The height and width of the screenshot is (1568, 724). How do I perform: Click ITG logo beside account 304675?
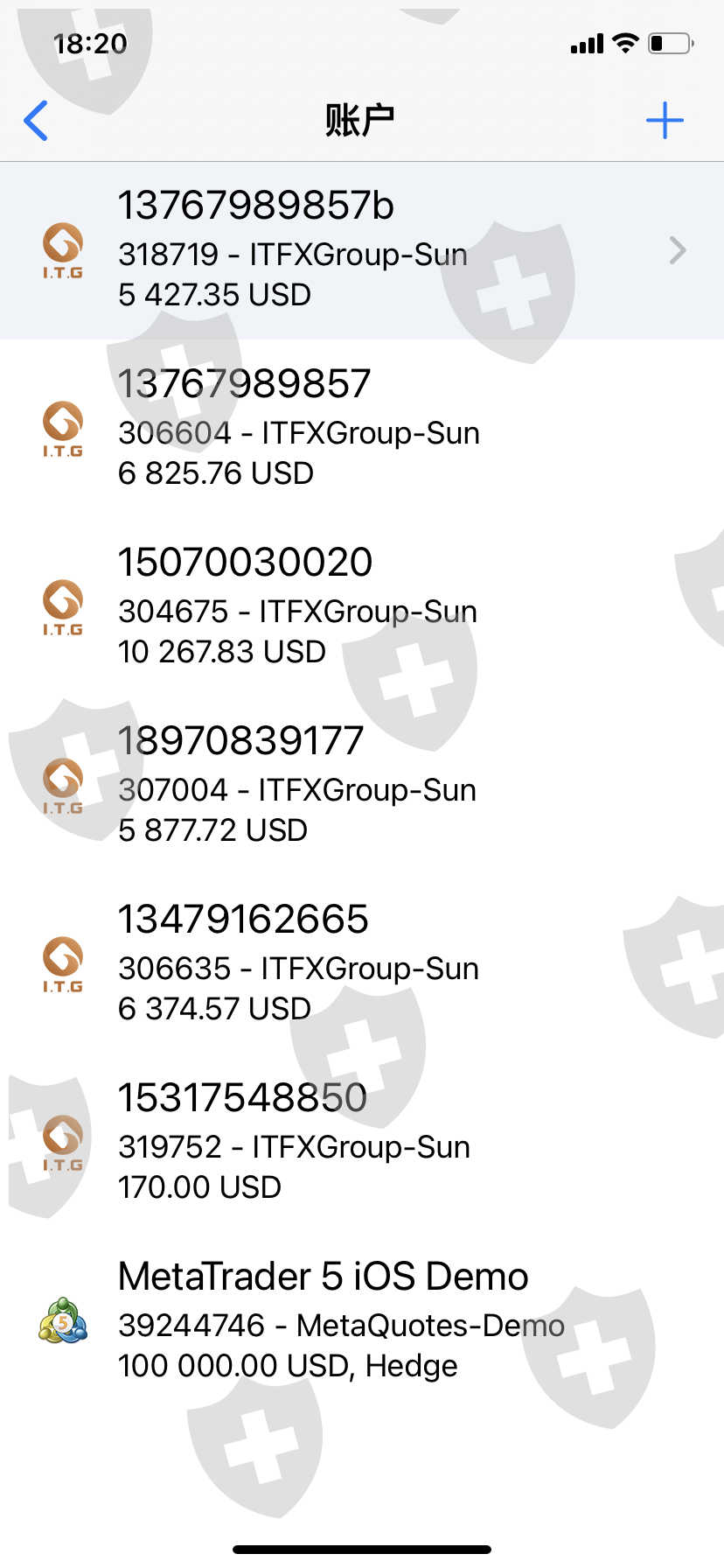[x=63, y=607]
